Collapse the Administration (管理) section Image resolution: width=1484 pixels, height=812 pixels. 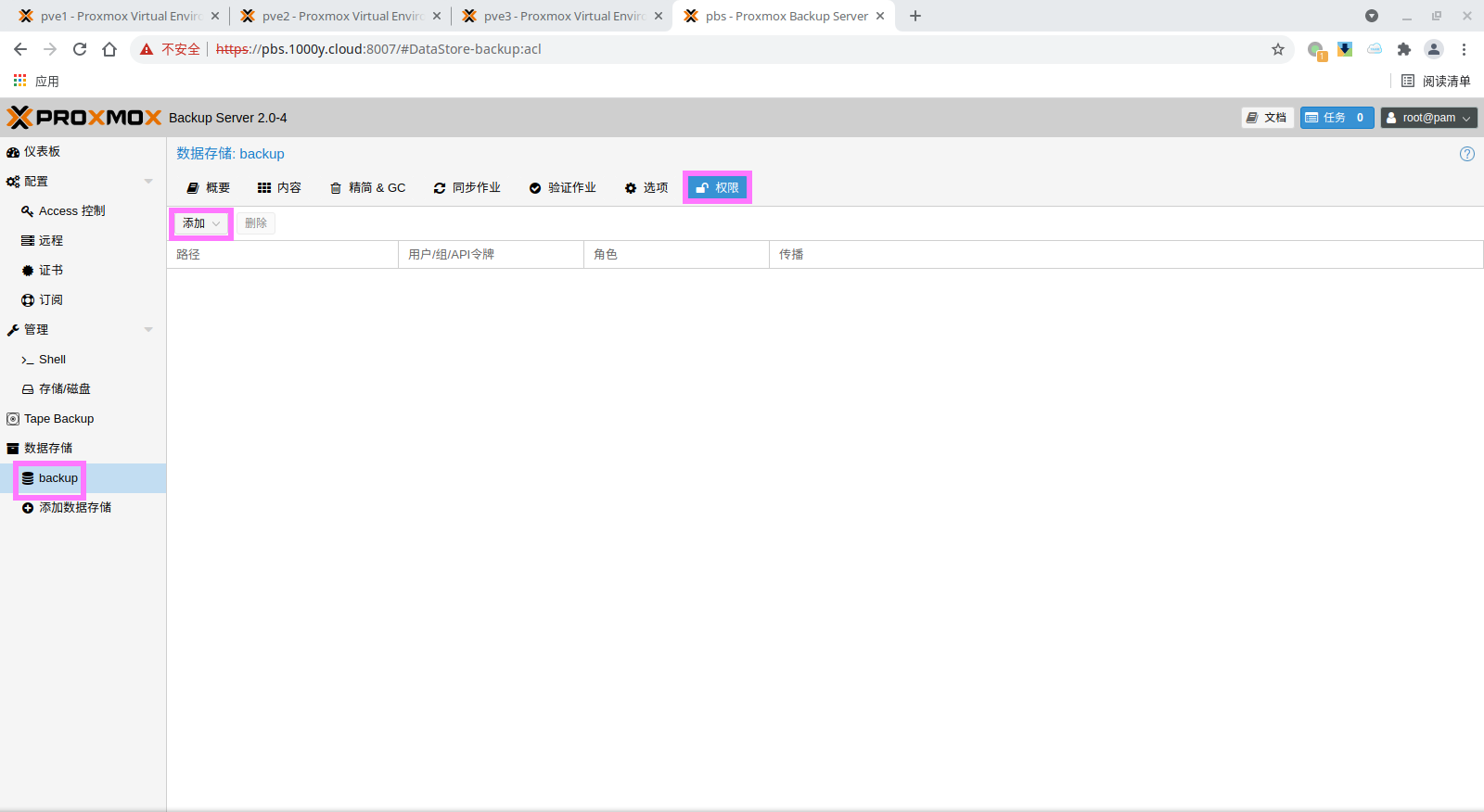pos(148,330)
